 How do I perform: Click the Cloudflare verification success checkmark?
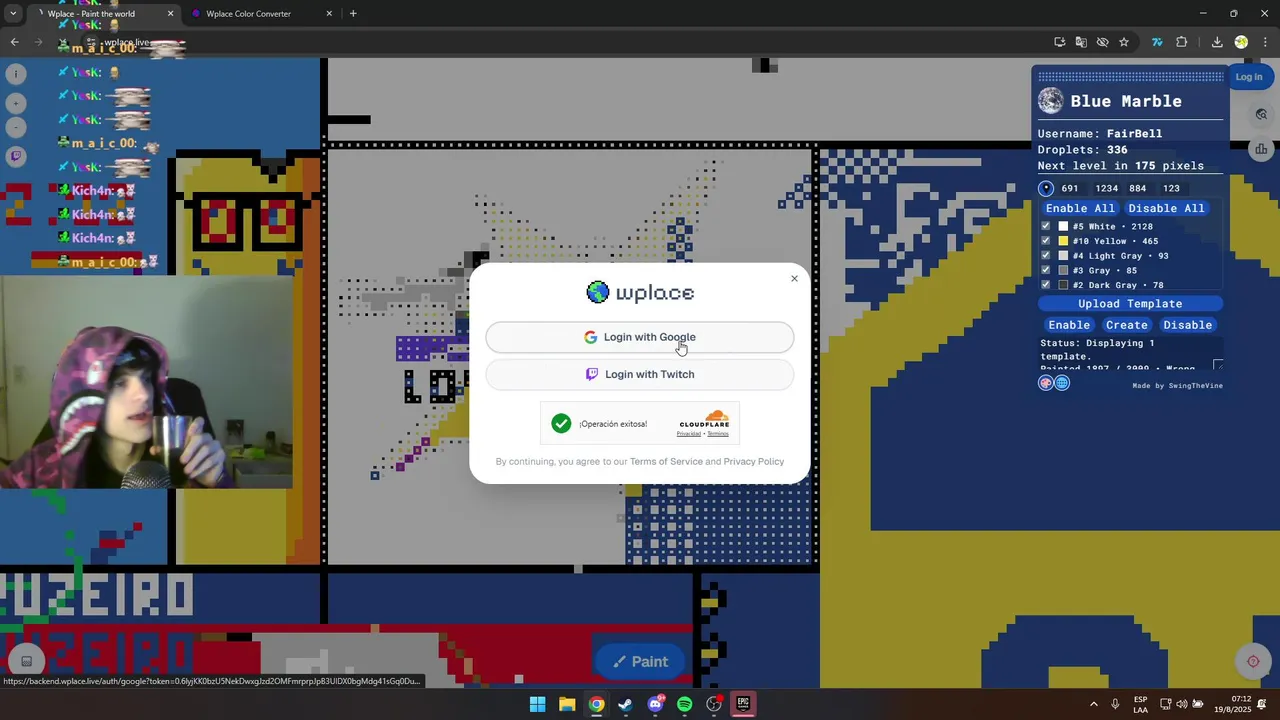[561, 424]
